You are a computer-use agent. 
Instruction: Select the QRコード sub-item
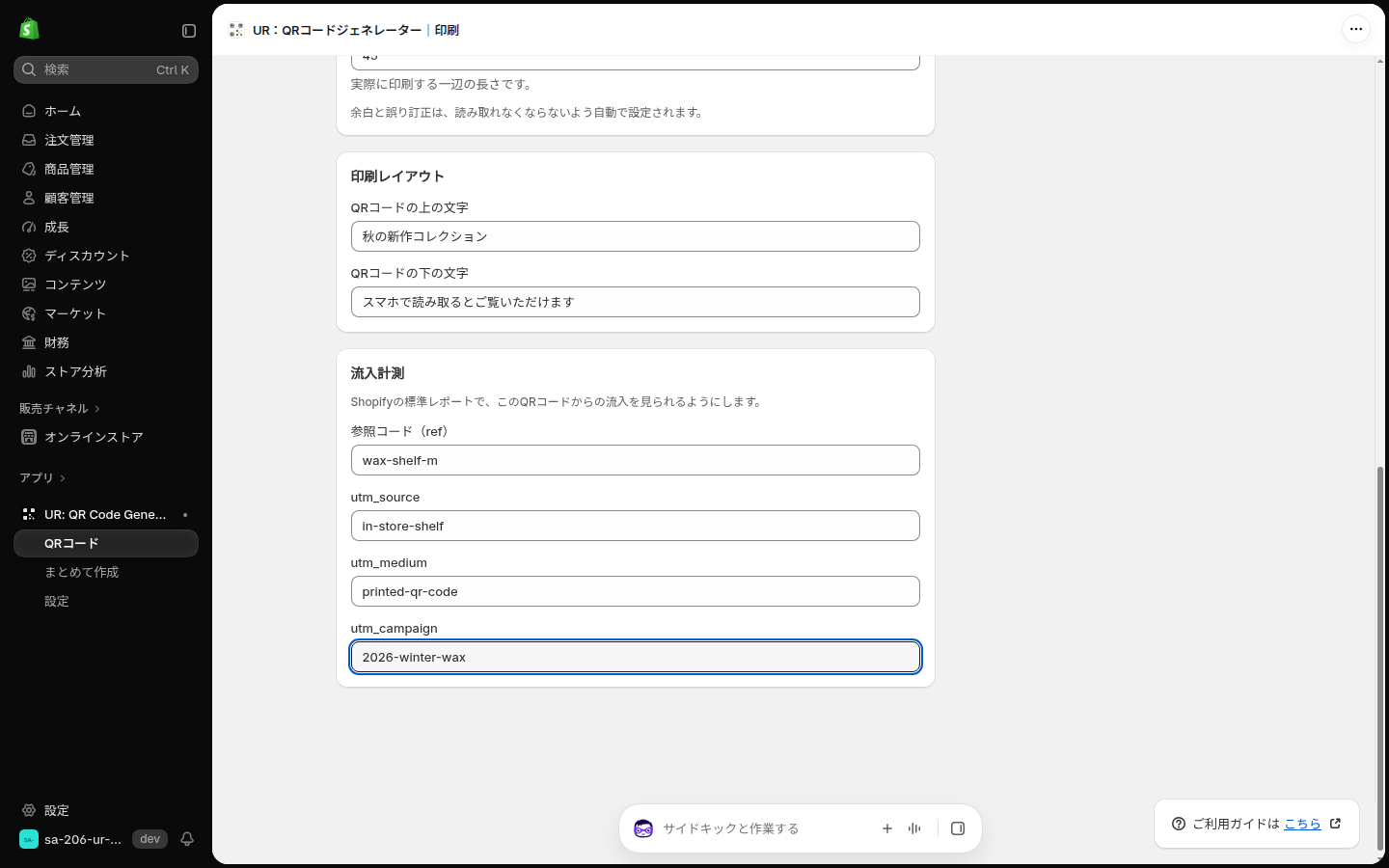click(106, 543)
